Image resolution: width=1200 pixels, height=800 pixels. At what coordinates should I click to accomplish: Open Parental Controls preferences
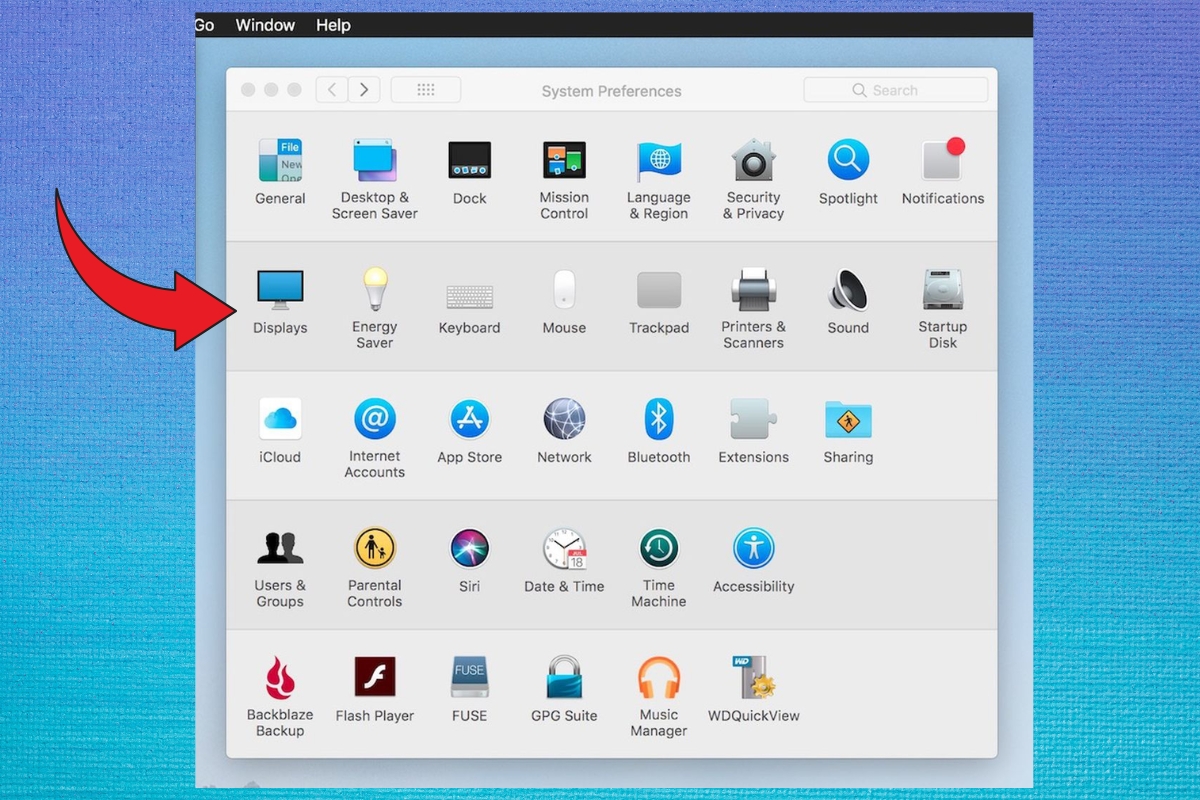pyautogui.click(x=375, y=567)
